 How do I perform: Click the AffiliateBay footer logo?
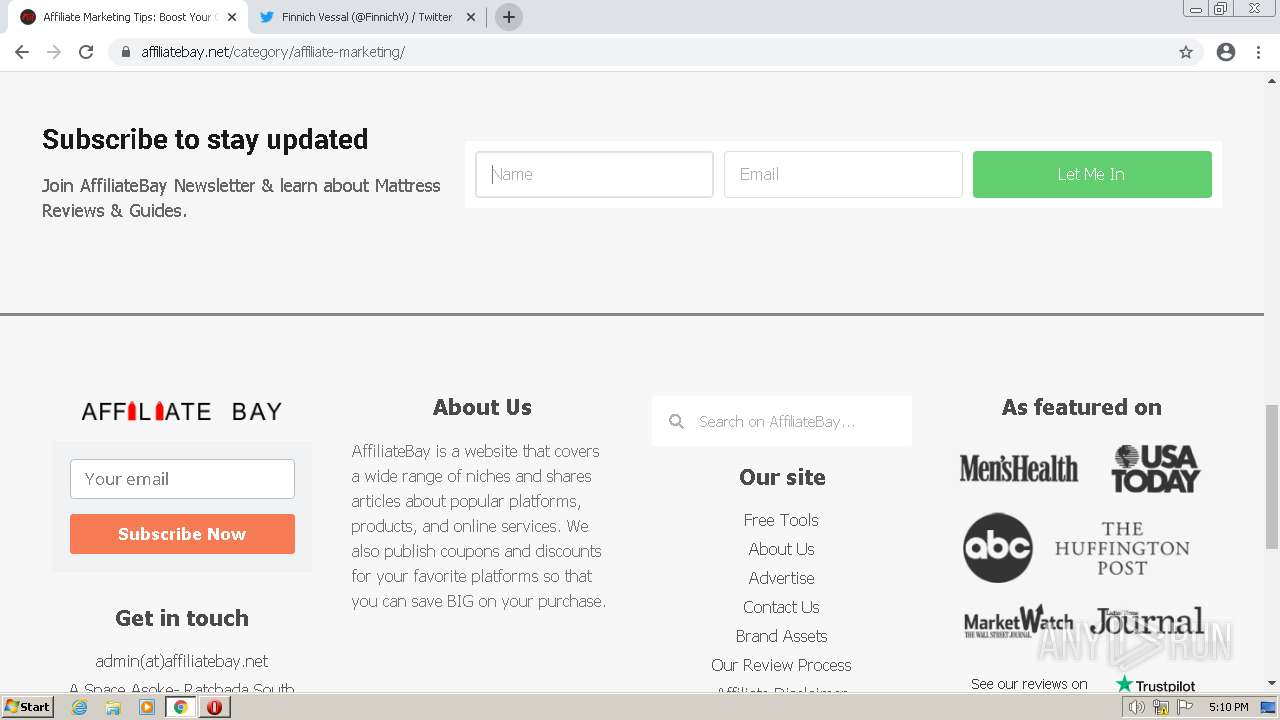click(182, 411)
